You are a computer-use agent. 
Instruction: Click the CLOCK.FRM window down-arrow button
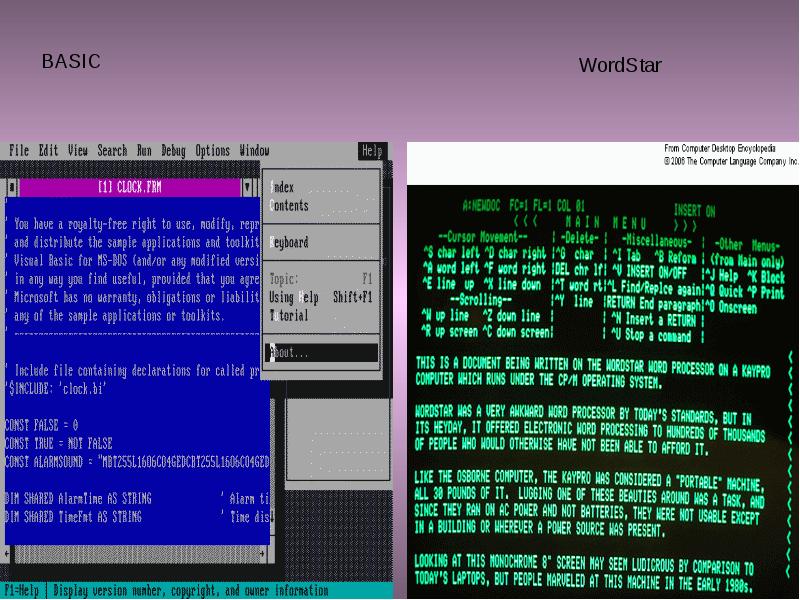click(x=248, y=187)
